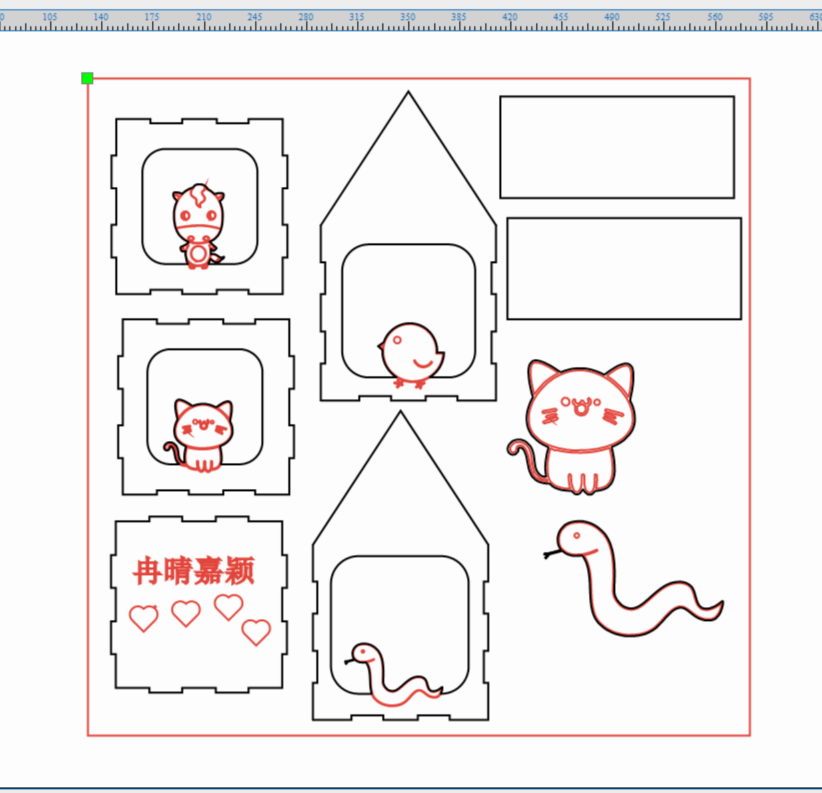Click the leftmost heart below the Chinese text
Screen dimensions: 822x793
point(144,618)
